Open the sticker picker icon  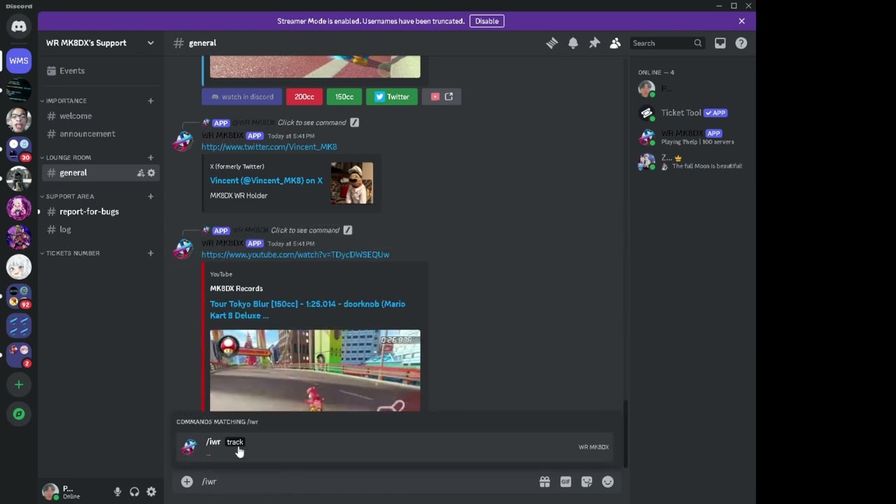[x=587, y=482]
